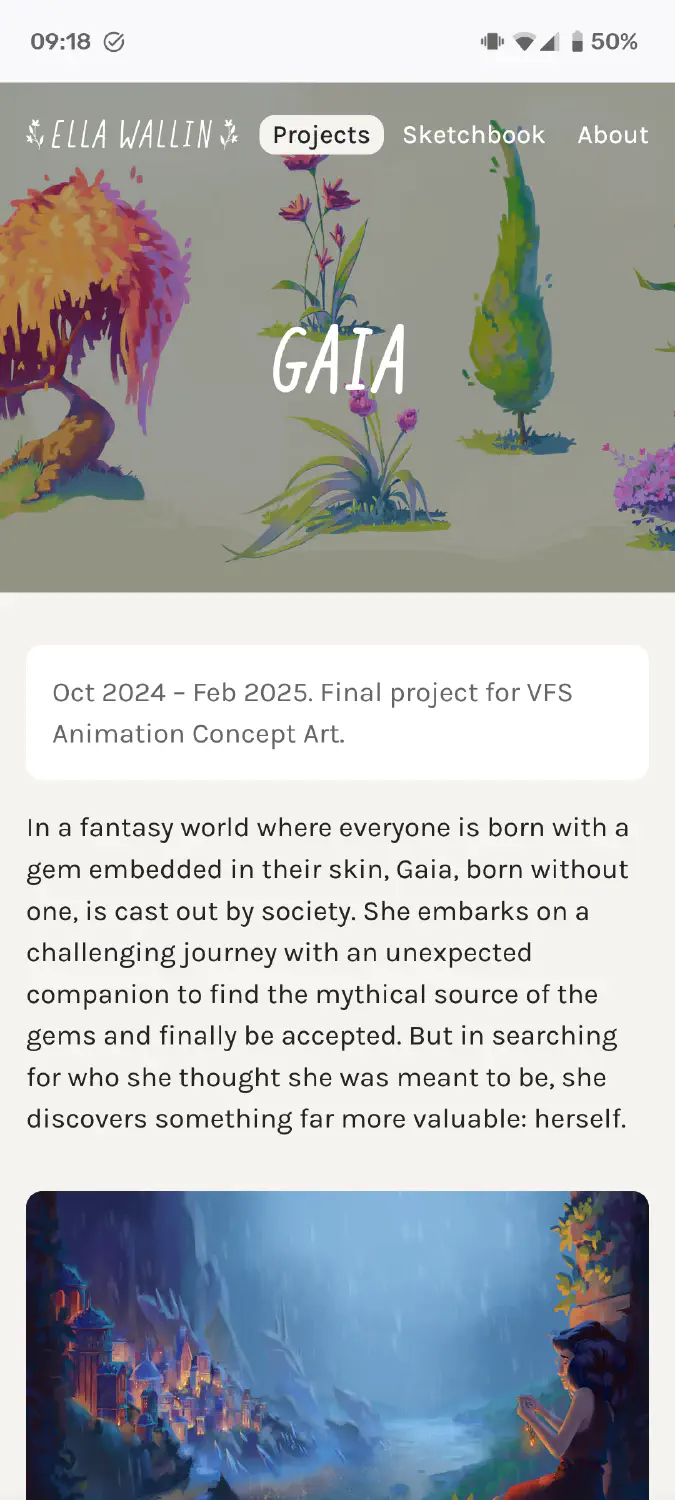The height and width of the screenshot is (1500, 675).
Task: Tap the circled checkmark next to the time
Action: [114, 42]
